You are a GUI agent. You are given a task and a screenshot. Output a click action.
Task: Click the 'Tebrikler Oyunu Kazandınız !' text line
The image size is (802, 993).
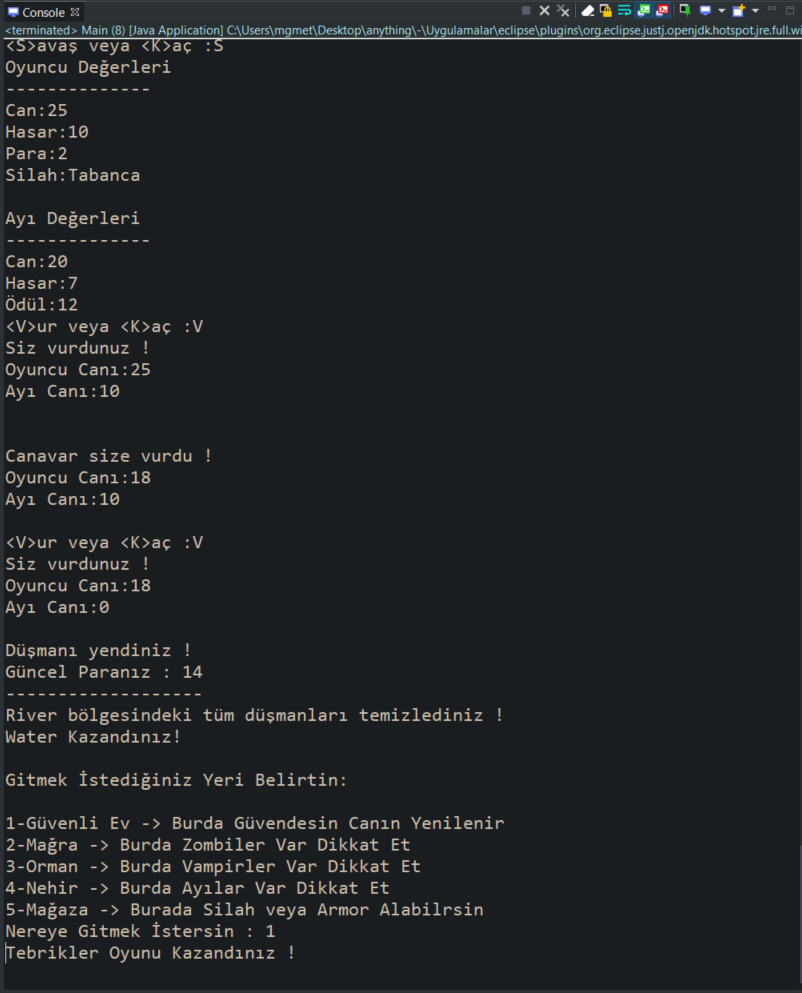tap(148, 952)
